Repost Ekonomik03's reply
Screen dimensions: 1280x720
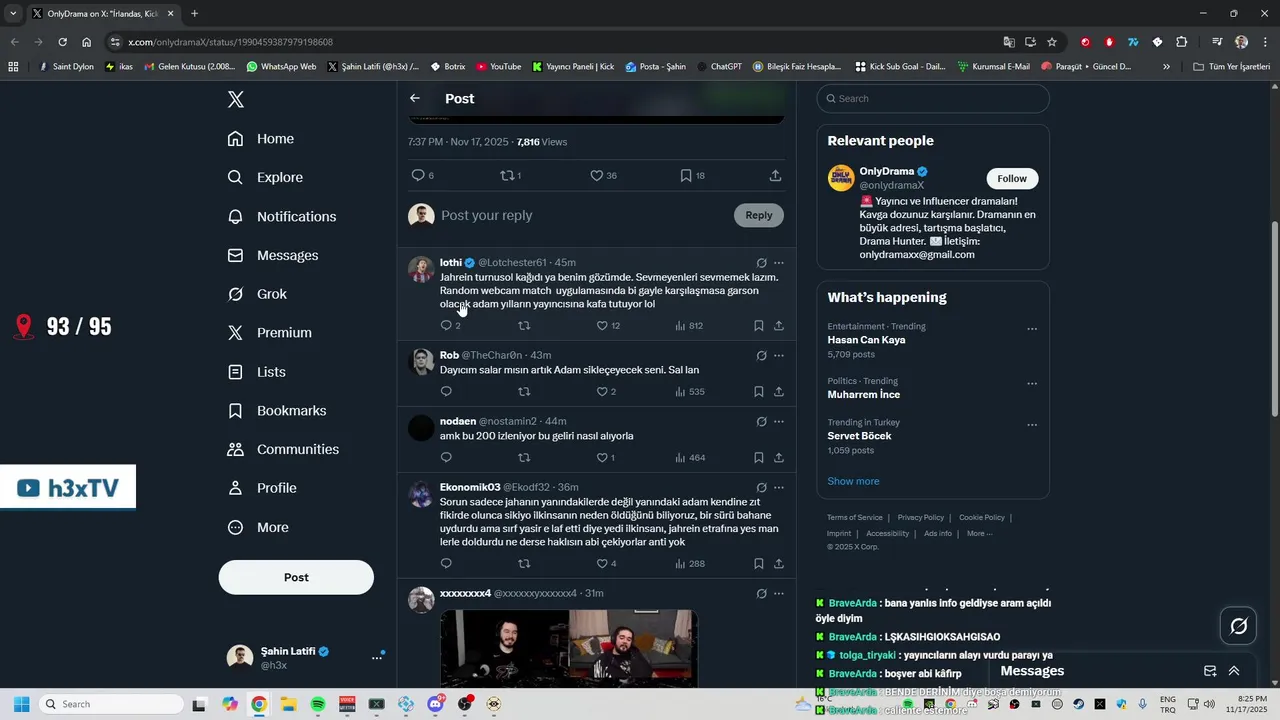pyautogui.click(x=524, y=564)
